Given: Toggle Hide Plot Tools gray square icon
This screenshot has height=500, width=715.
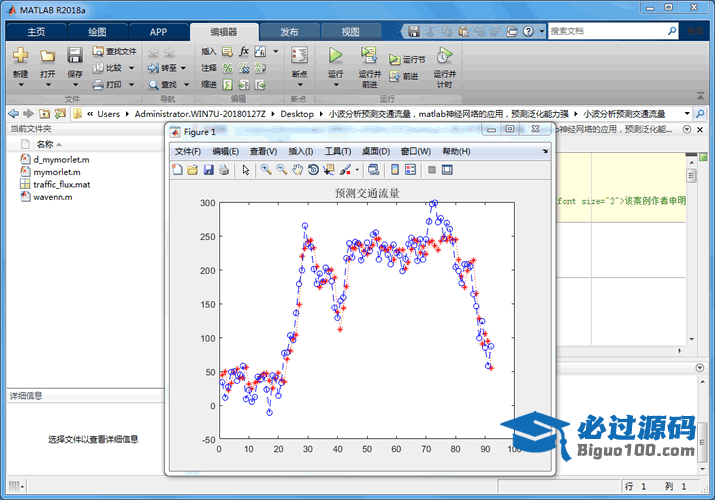Looking at the screenshot, I should point(431,170).
